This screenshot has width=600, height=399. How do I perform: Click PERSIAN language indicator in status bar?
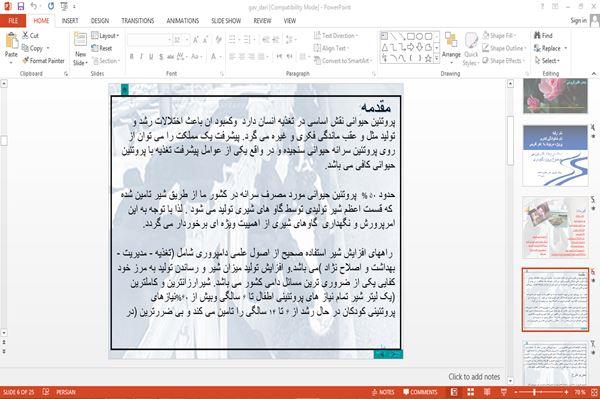pyautogui.click(x=66, y=392)
